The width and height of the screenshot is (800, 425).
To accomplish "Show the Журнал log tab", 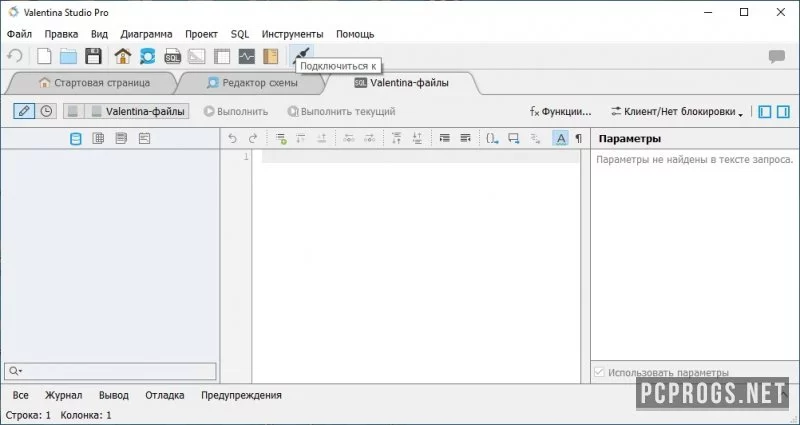I will (63, 395).
